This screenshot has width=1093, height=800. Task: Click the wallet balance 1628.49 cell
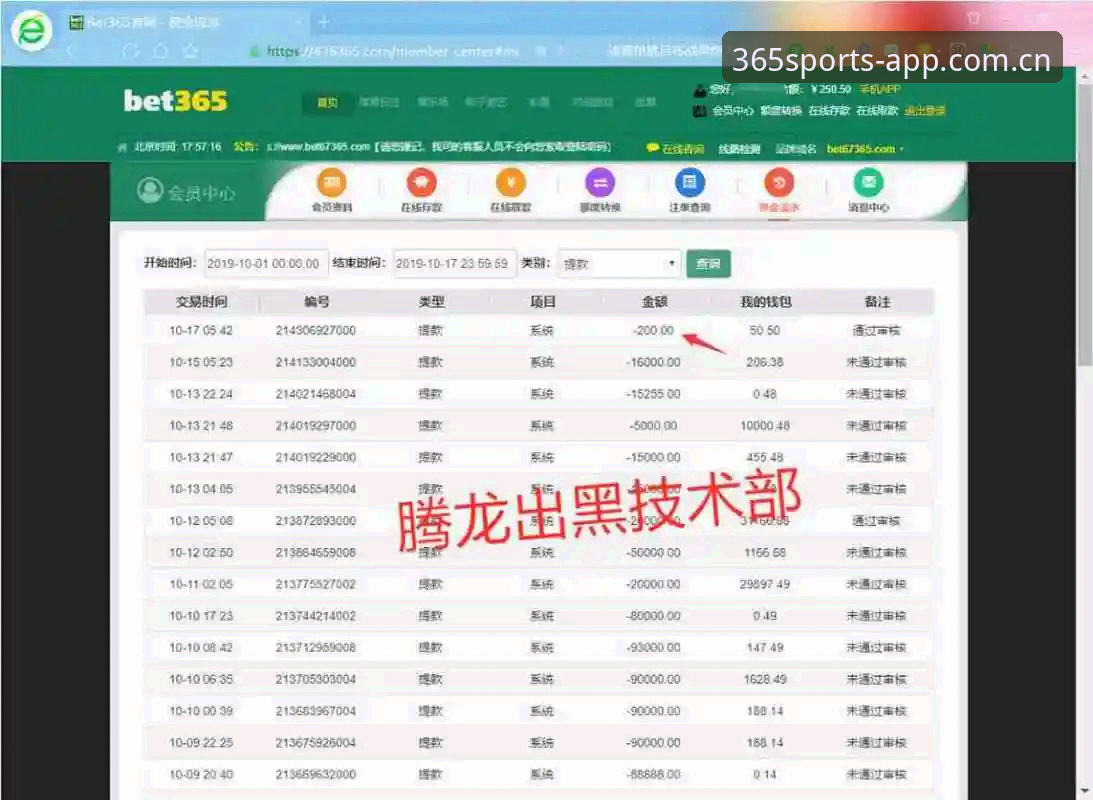click(765, 679)
